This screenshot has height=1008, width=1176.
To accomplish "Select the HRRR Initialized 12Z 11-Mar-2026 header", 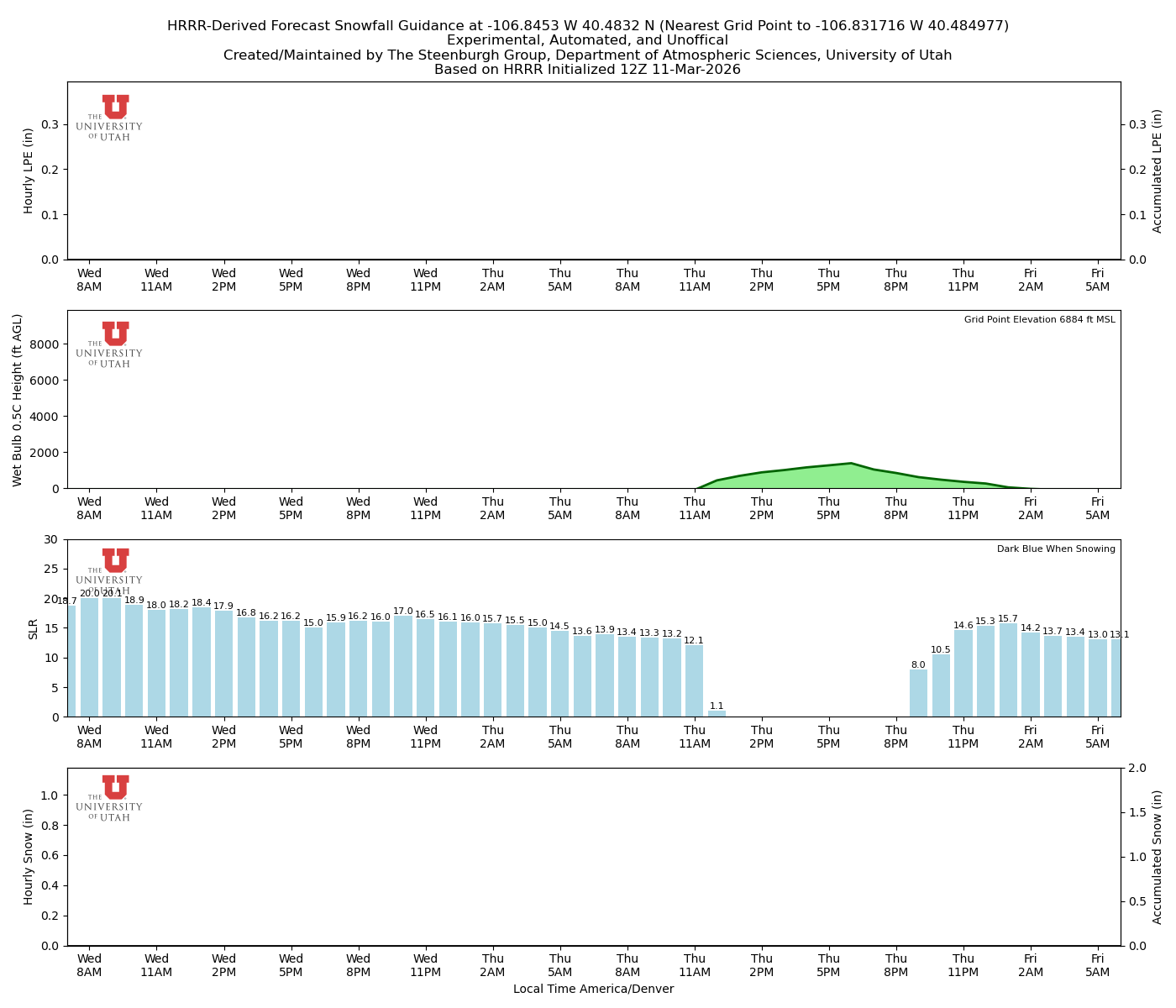I will click(x=588, y=70).
